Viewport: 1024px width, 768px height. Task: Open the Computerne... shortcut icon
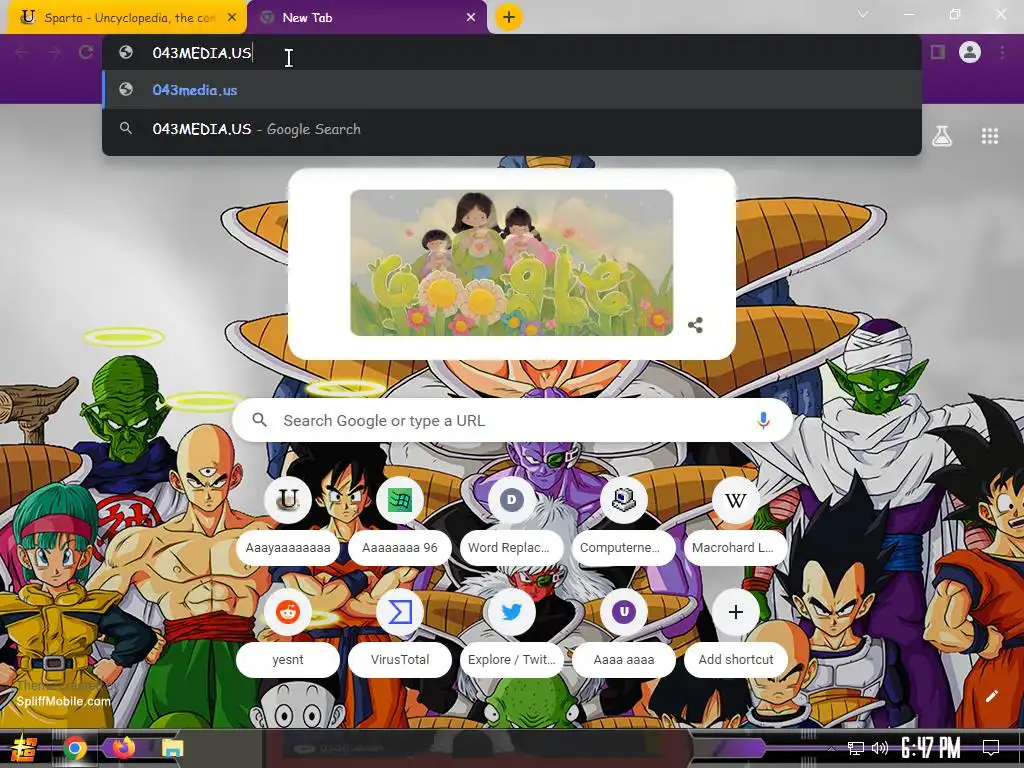624,500
